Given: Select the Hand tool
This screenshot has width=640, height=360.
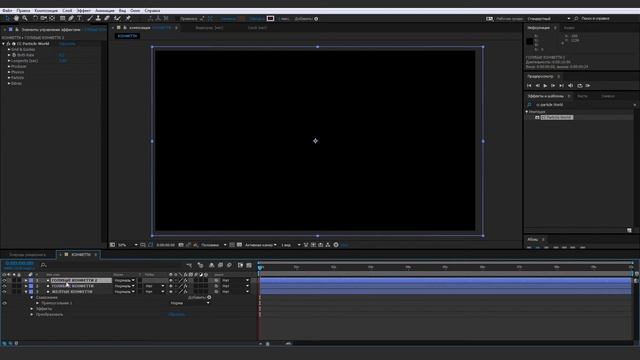Looking at the screenshot, I should [x=16, y=18].
